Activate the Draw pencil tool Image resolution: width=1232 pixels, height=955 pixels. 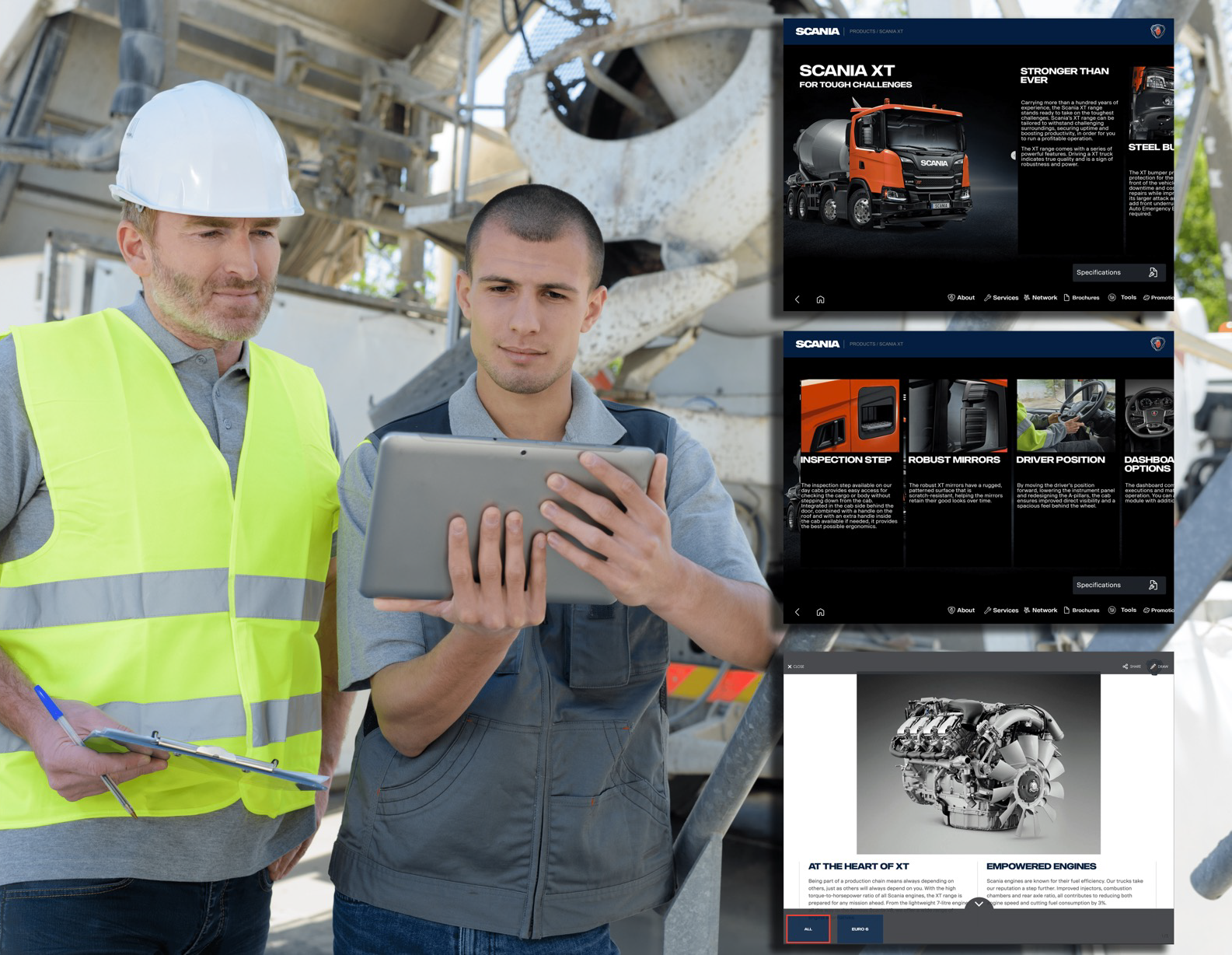pyautogui.click(x=1159, y=666)
